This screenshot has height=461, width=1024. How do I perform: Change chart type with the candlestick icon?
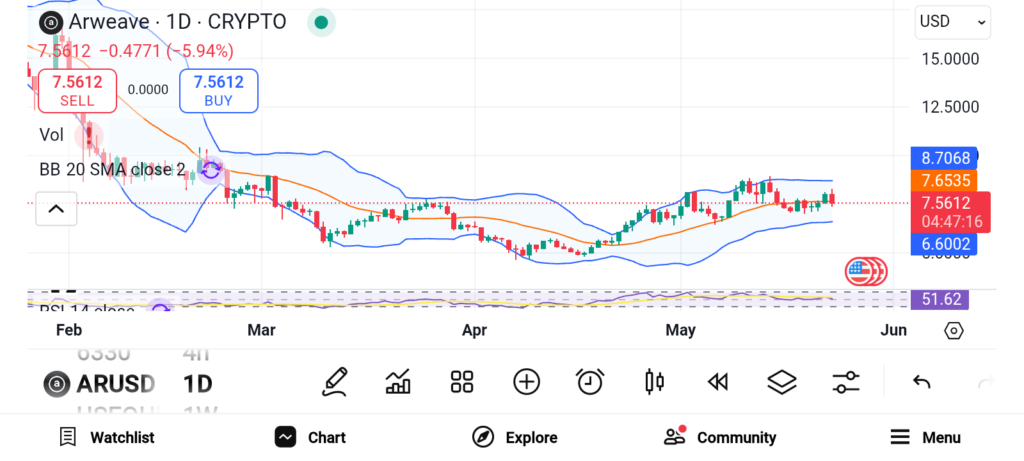click(x=654, y=382)
